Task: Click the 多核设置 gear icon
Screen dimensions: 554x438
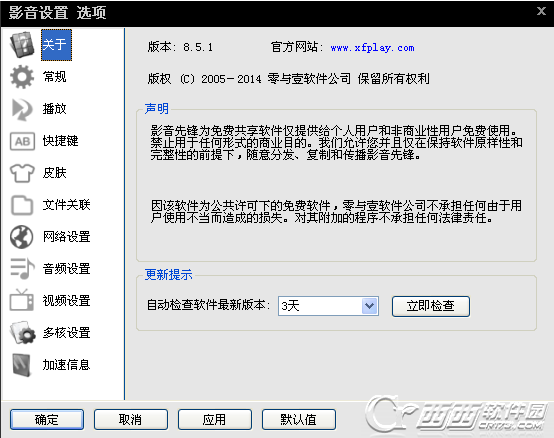Action: coord(22,332)
